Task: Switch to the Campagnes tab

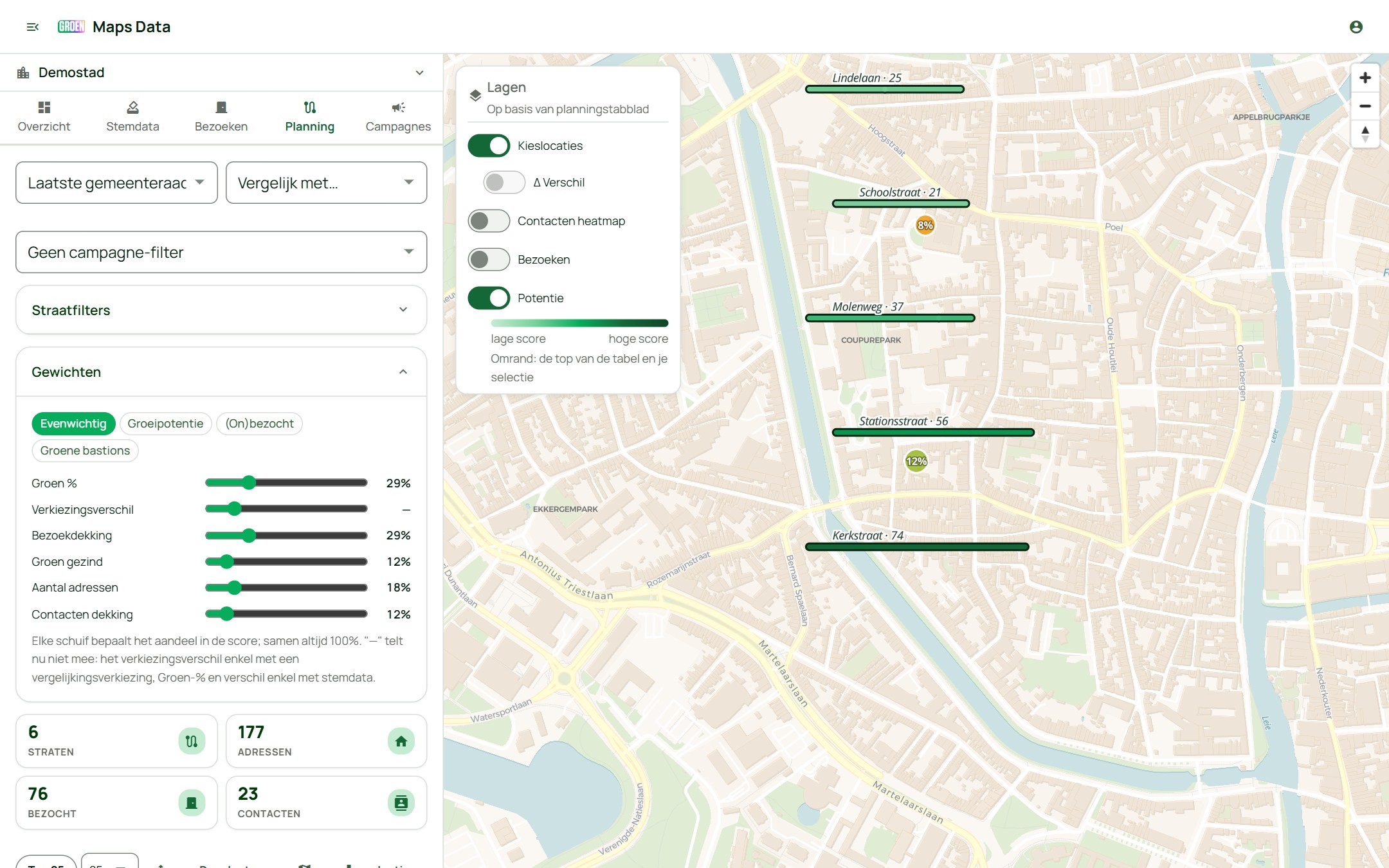Action: (398, 117)
